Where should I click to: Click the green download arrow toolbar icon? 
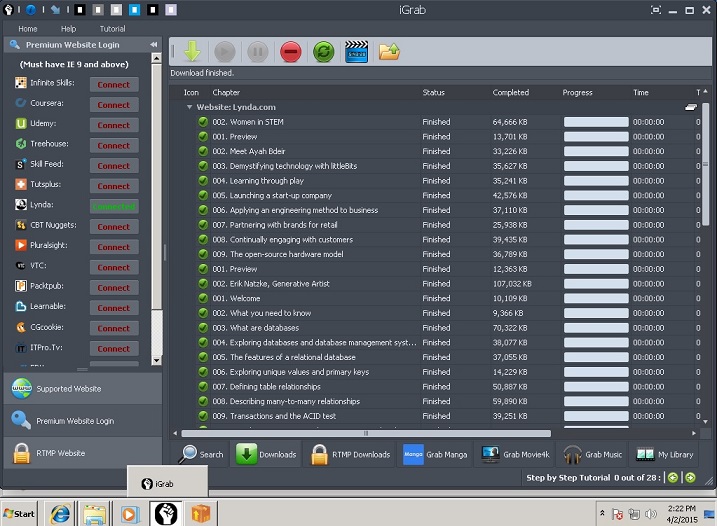tap(192, 51)
